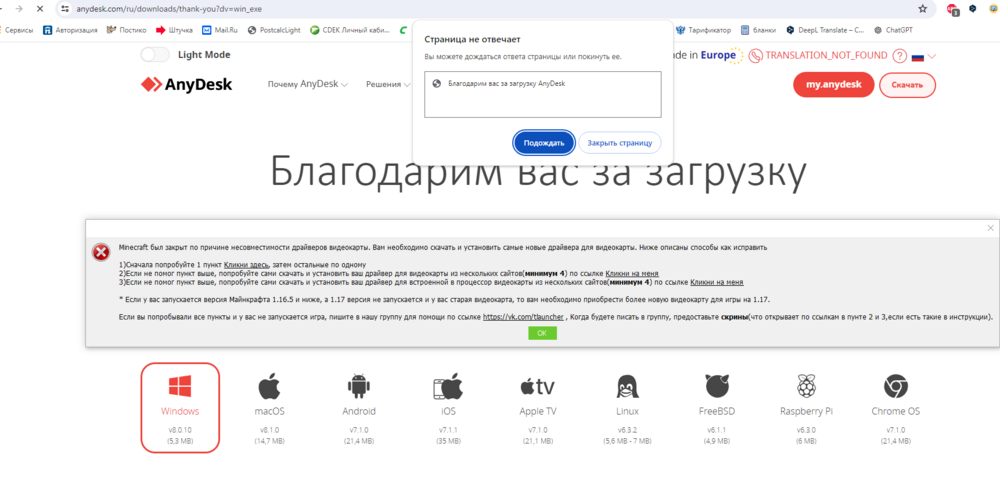Click Кликни на меня link in step 2
The height and width of the screenshot is (487, 1000).
click(x=631, y=273)
